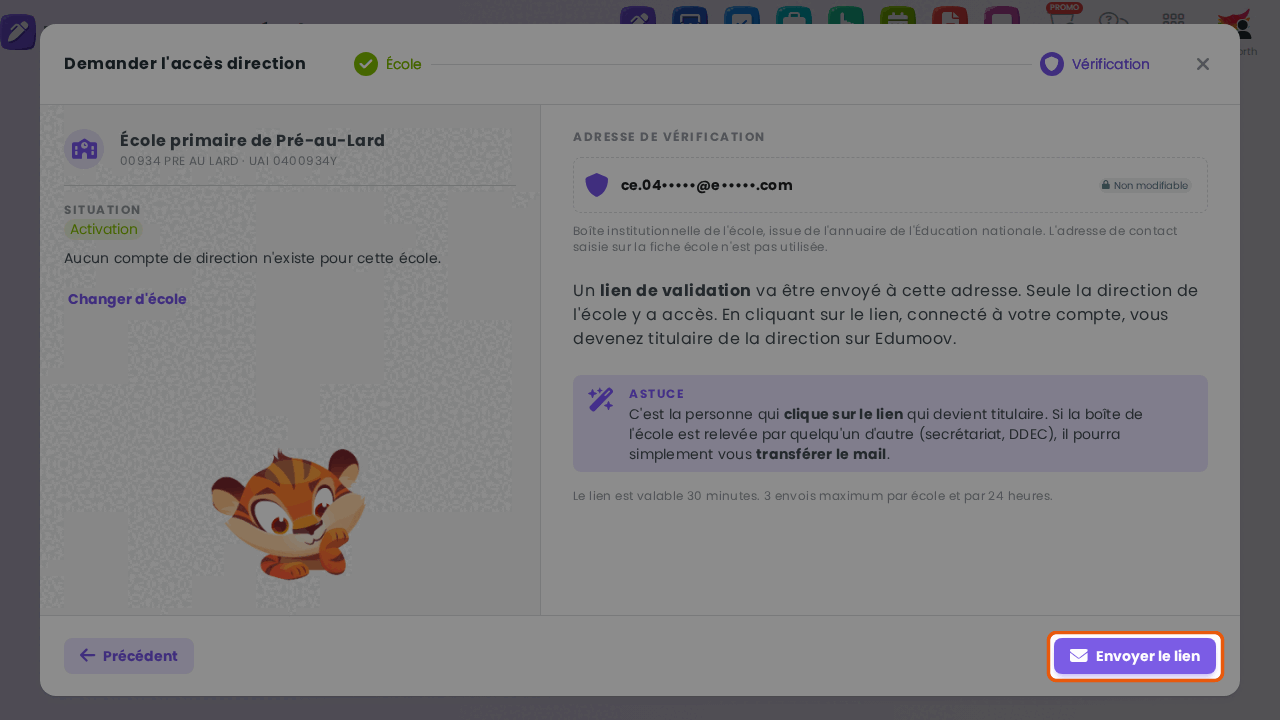Click the masked verification email address field
The image size is (1280, 720).
pyautogui.click(x=890, y=185)
